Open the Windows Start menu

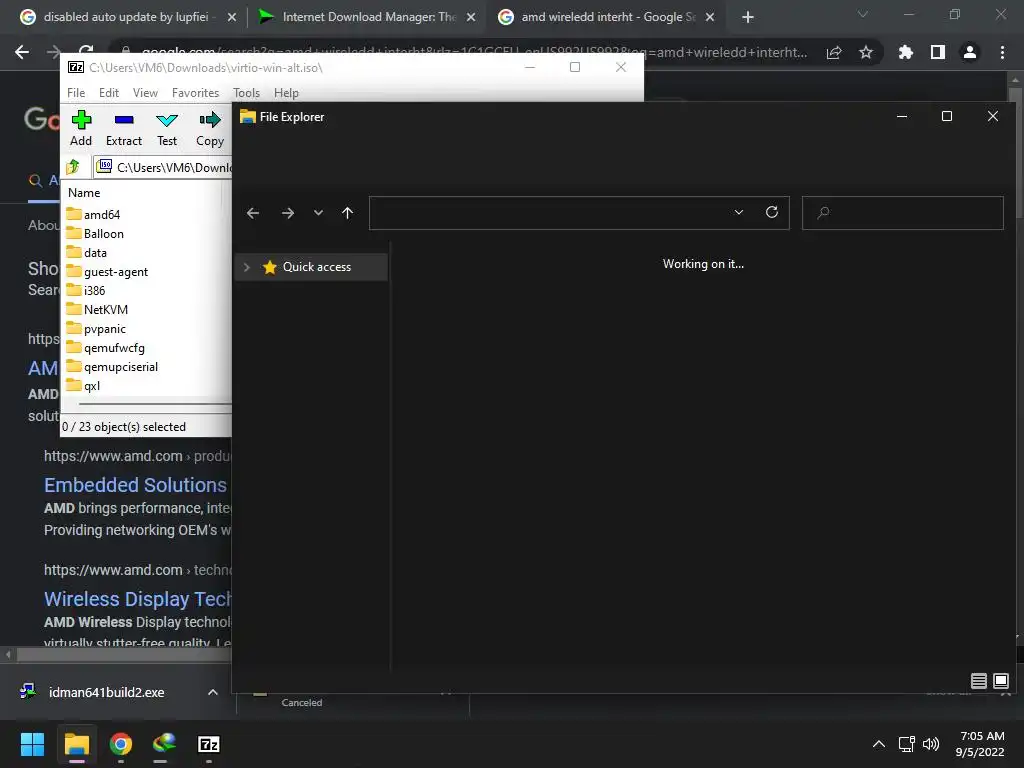[32, 744]
